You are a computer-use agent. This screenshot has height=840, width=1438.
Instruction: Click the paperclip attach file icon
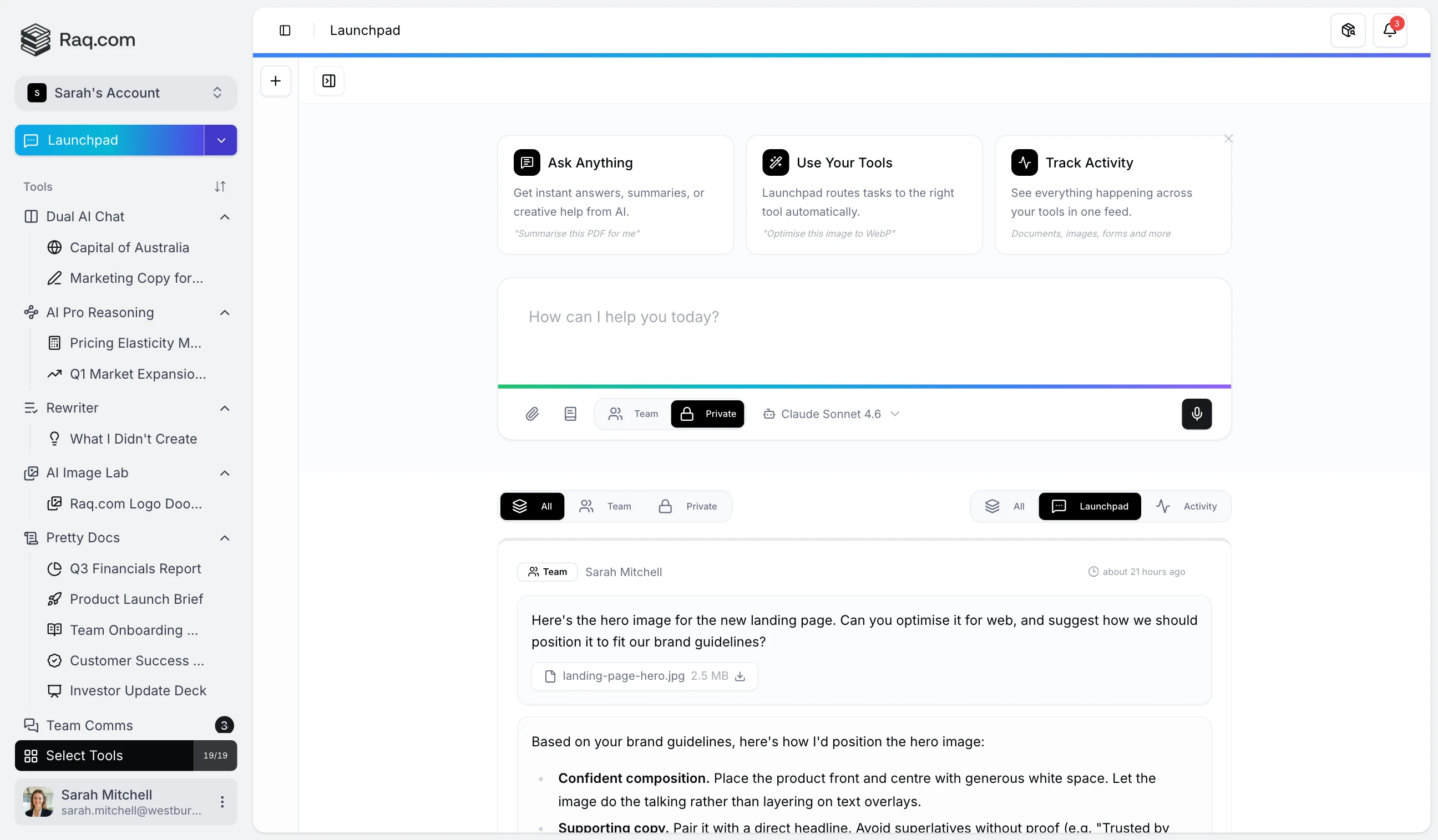tap(532, 414)
